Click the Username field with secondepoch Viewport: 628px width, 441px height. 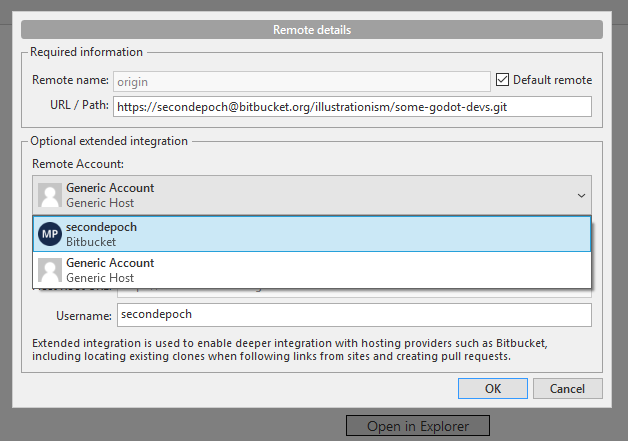tap(354, 315)
